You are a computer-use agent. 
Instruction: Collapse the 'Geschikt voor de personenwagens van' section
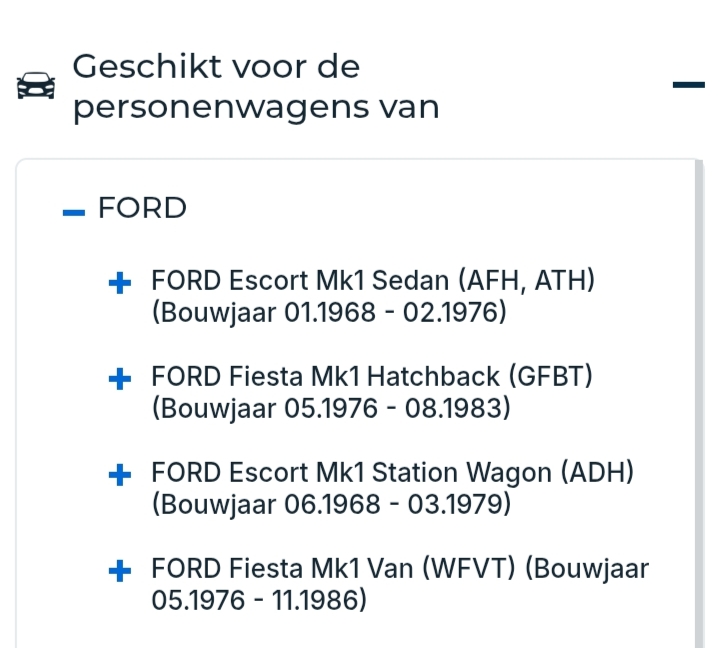click(x=688, y=85)
